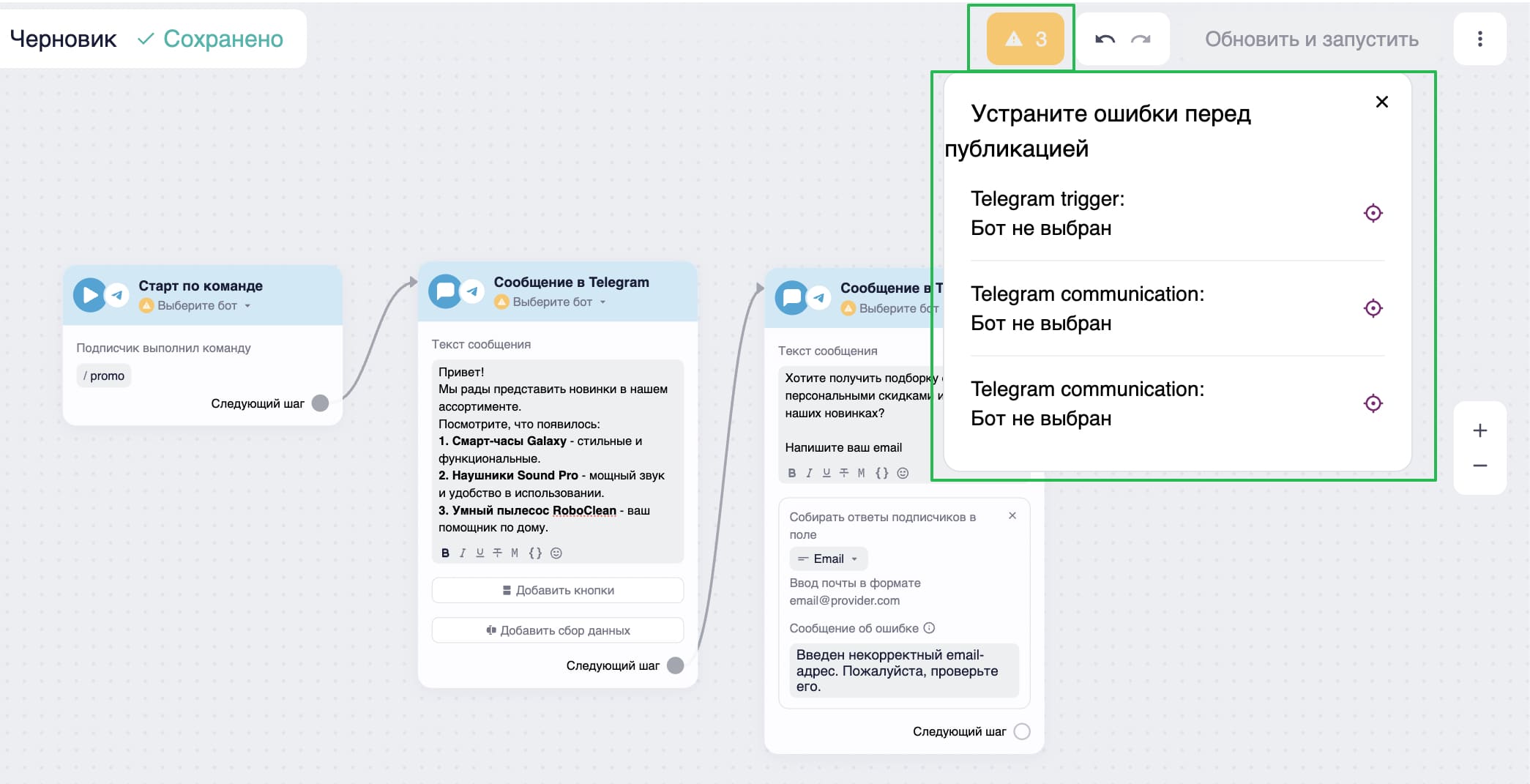The image size is (1530, 784).
Task: Remove the data collection section with X
Action: [1012, 516]
